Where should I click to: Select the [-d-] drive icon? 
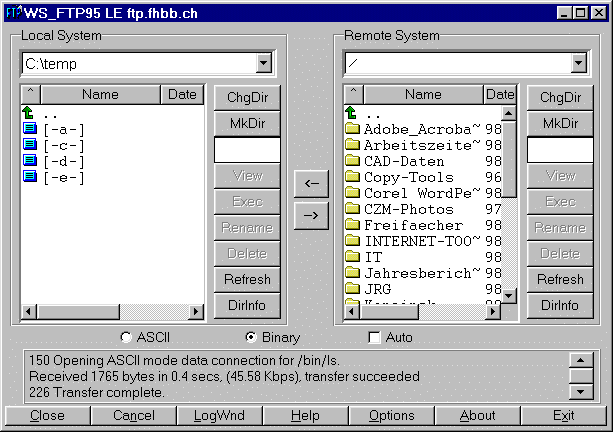(x=29, y=161)
